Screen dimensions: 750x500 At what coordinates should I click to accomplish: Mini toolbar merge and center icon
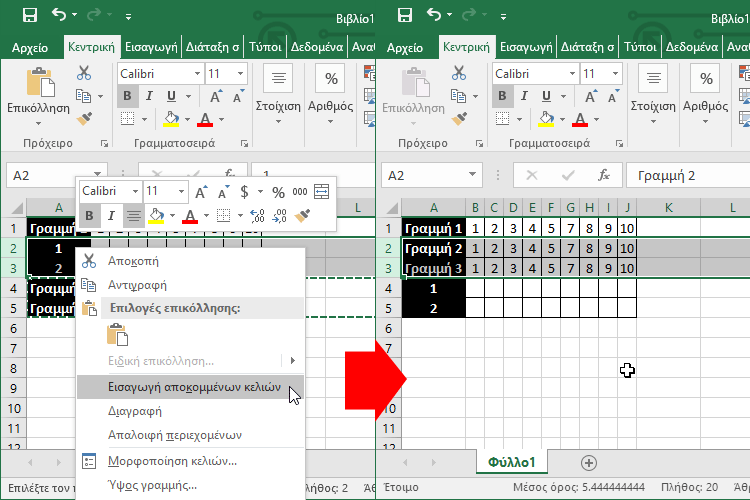click(321, 191)
